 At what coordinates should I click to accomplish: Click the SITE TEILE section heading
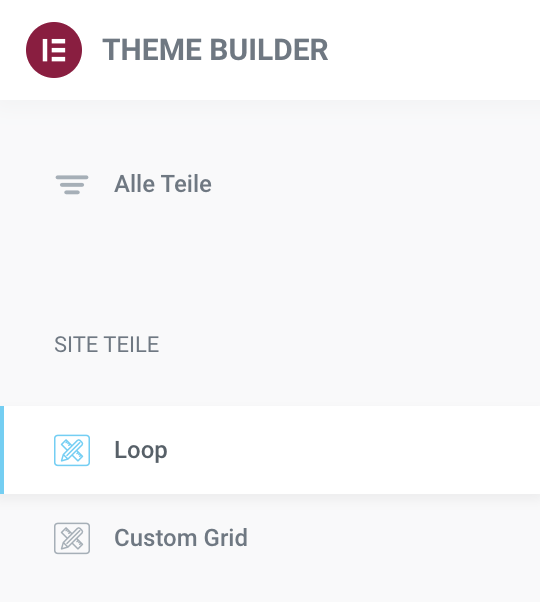click(106, 344)
